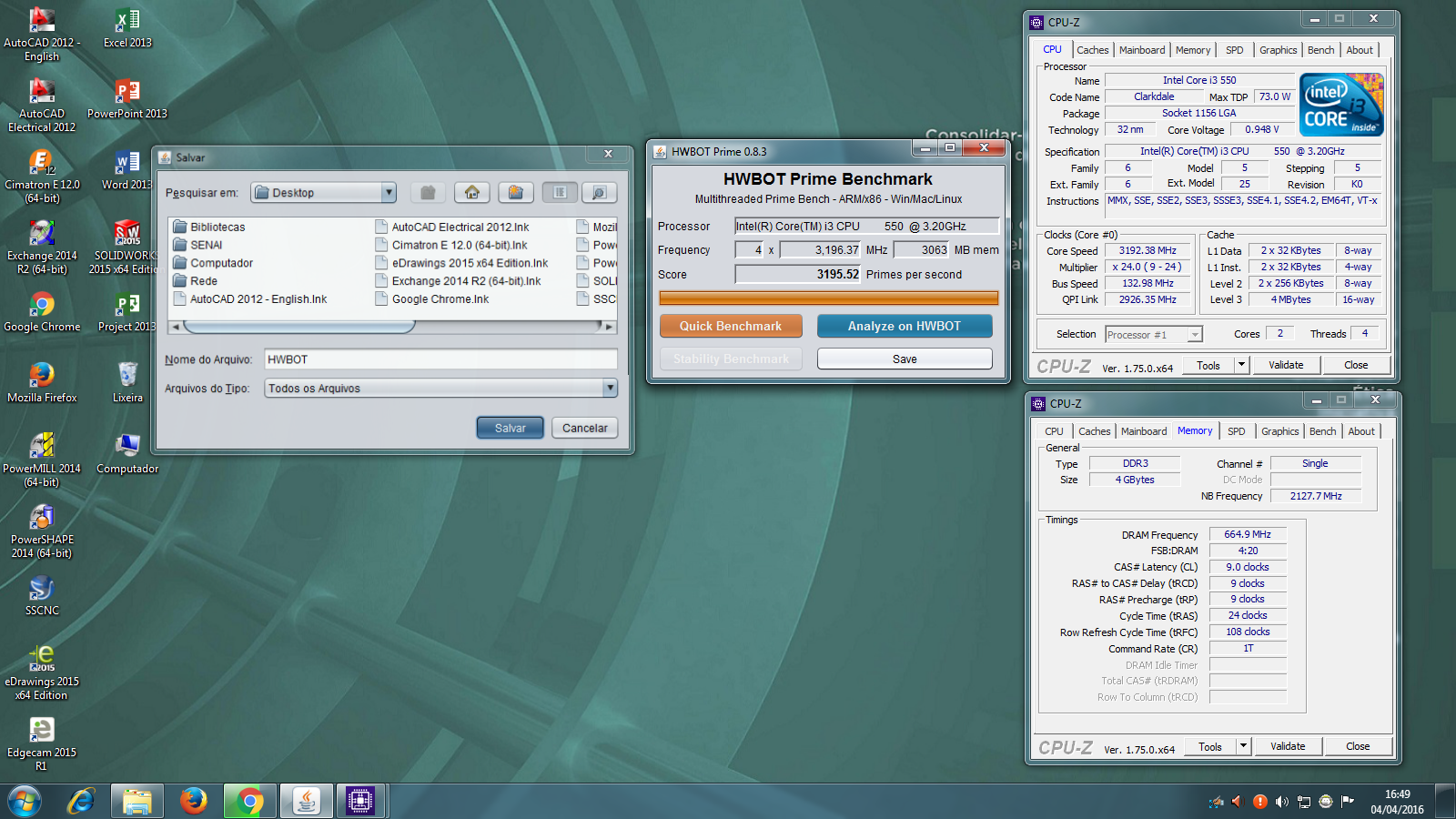Open AutoCAD 2012 - English desktop icon
Viewport: 1456px width, 819px height.
(x=42, y=35)
